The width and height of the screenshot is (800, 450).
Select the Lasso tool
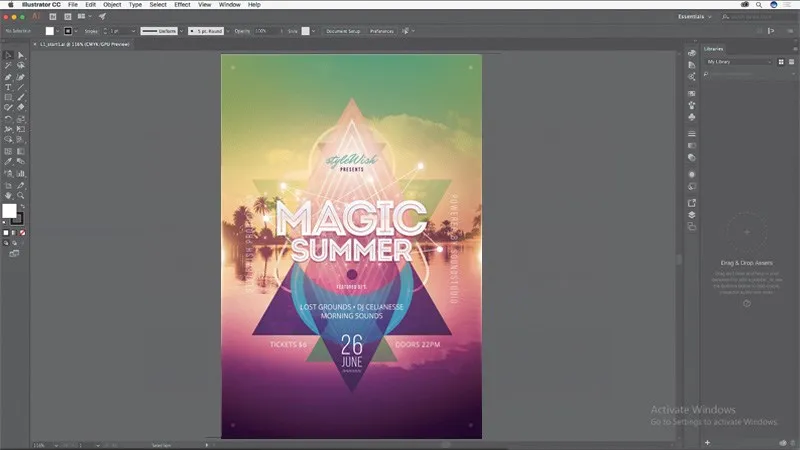21,66
